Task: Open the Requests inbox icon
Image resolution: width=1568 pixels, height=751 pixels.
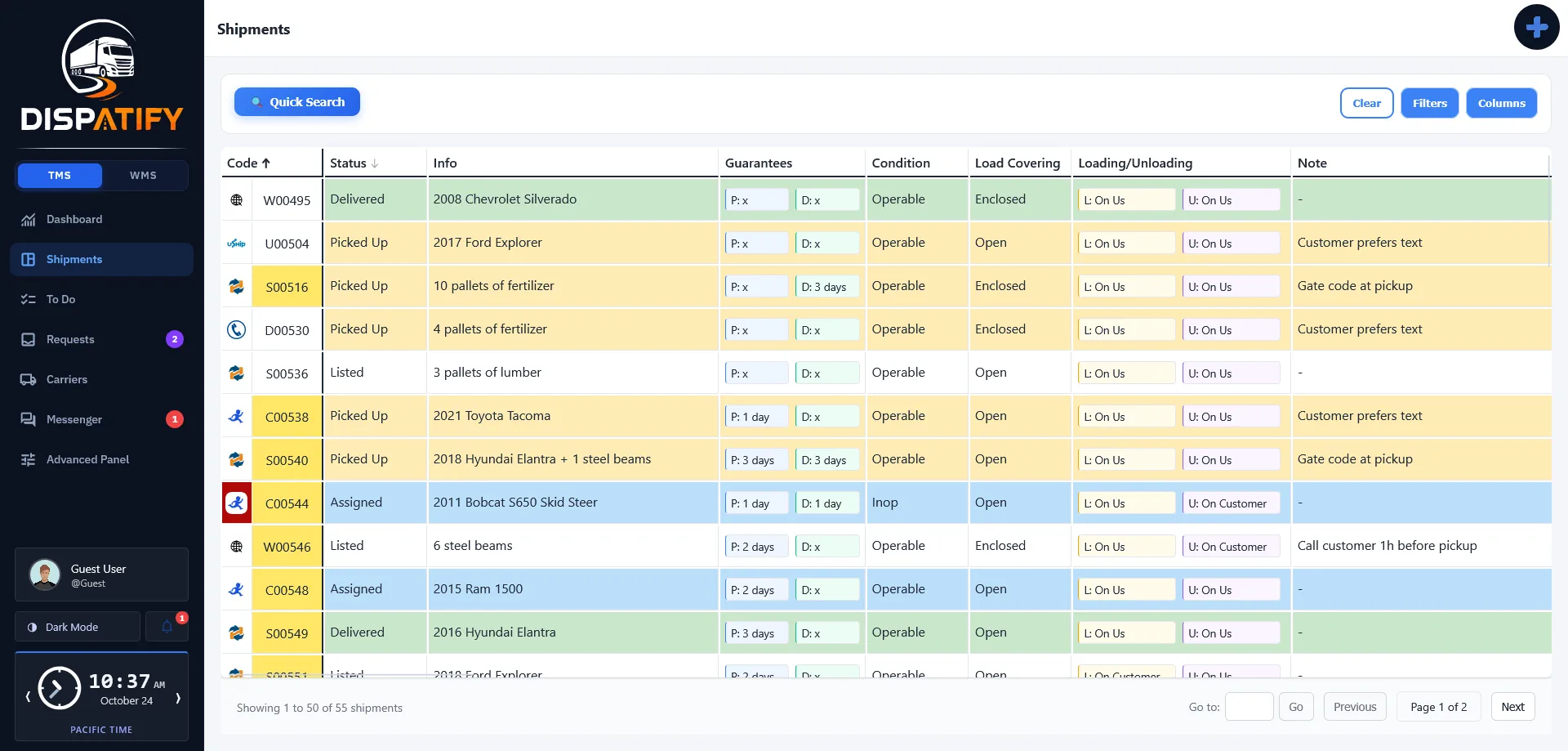Action: [x=29, y=340]
